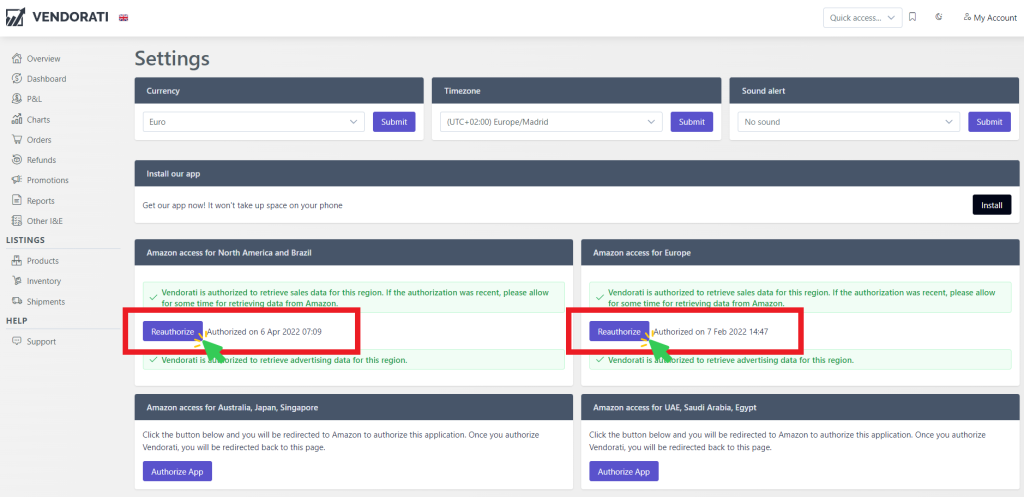Click the Promotions megaphone icon
Screen dimensions: 1024x497
click(17, 180)
